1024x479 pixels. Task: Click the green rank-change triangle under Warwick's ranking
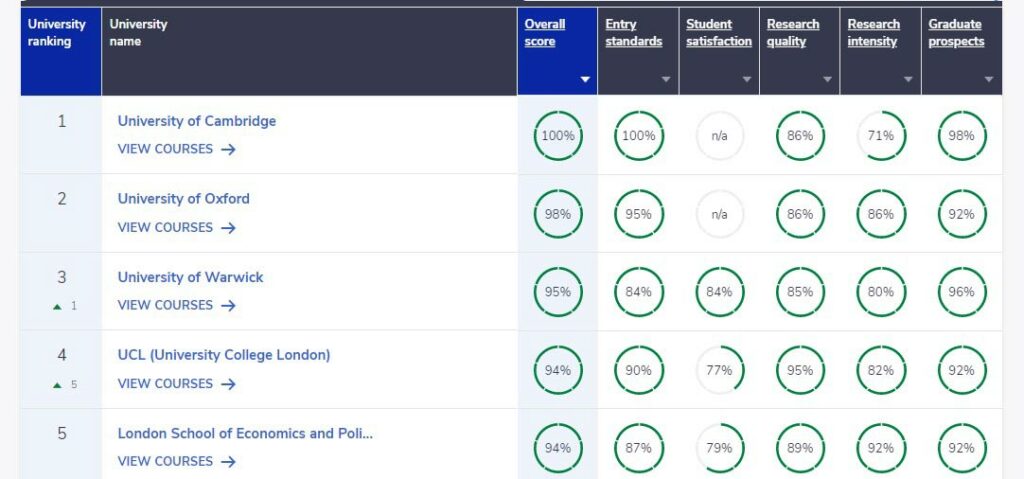tap(58, 306)
